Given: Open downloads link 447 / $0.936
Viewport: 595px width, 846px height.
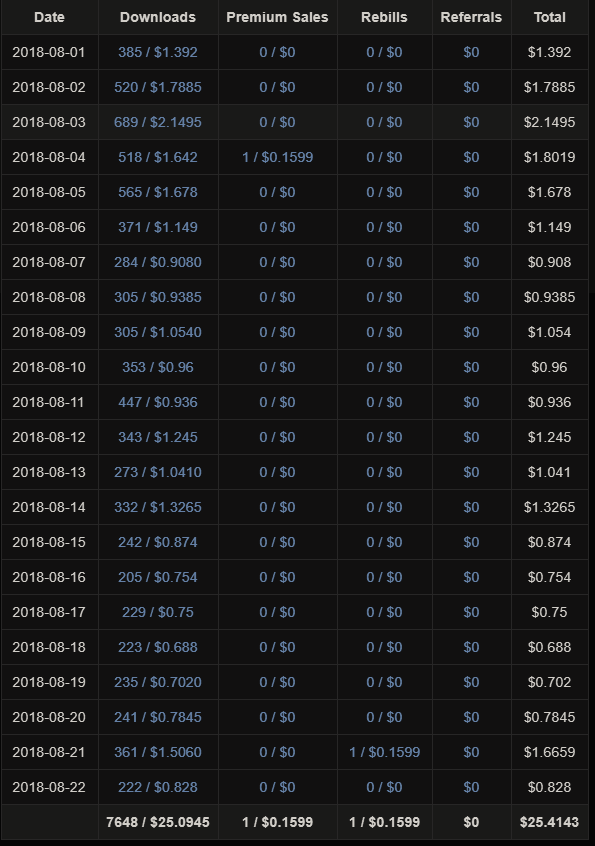Looking at the screenshot, I should 158,402.
